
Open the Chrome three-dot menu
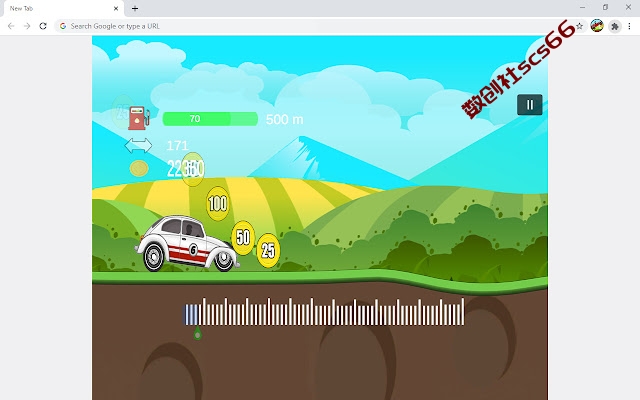[x=629, y=26]
